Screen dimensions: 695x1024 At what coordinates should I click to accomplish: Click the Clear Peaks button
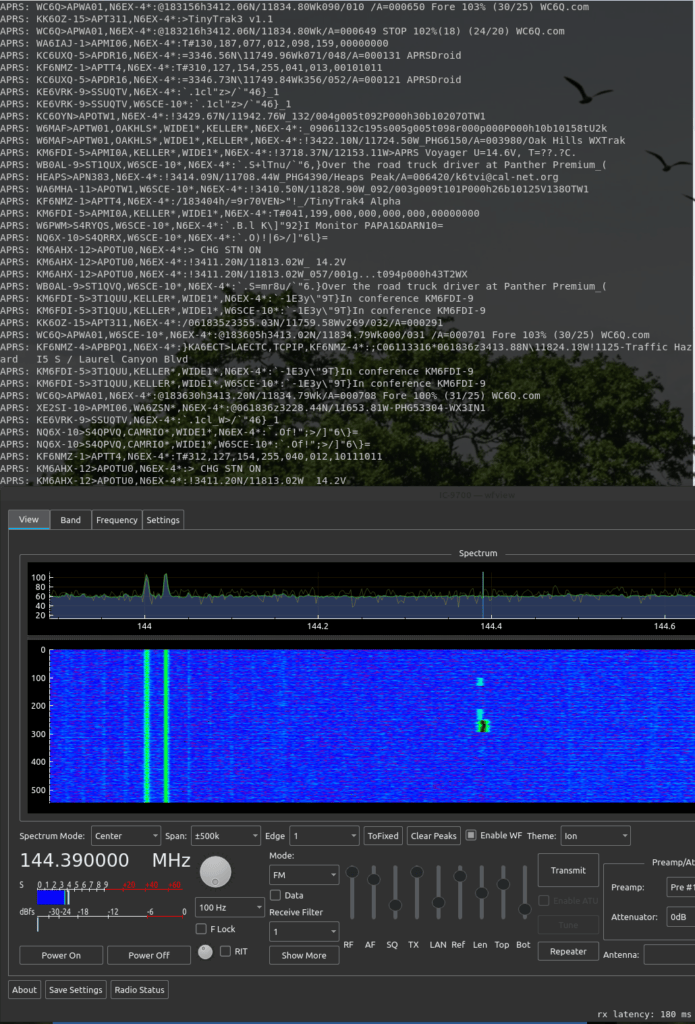434,835
